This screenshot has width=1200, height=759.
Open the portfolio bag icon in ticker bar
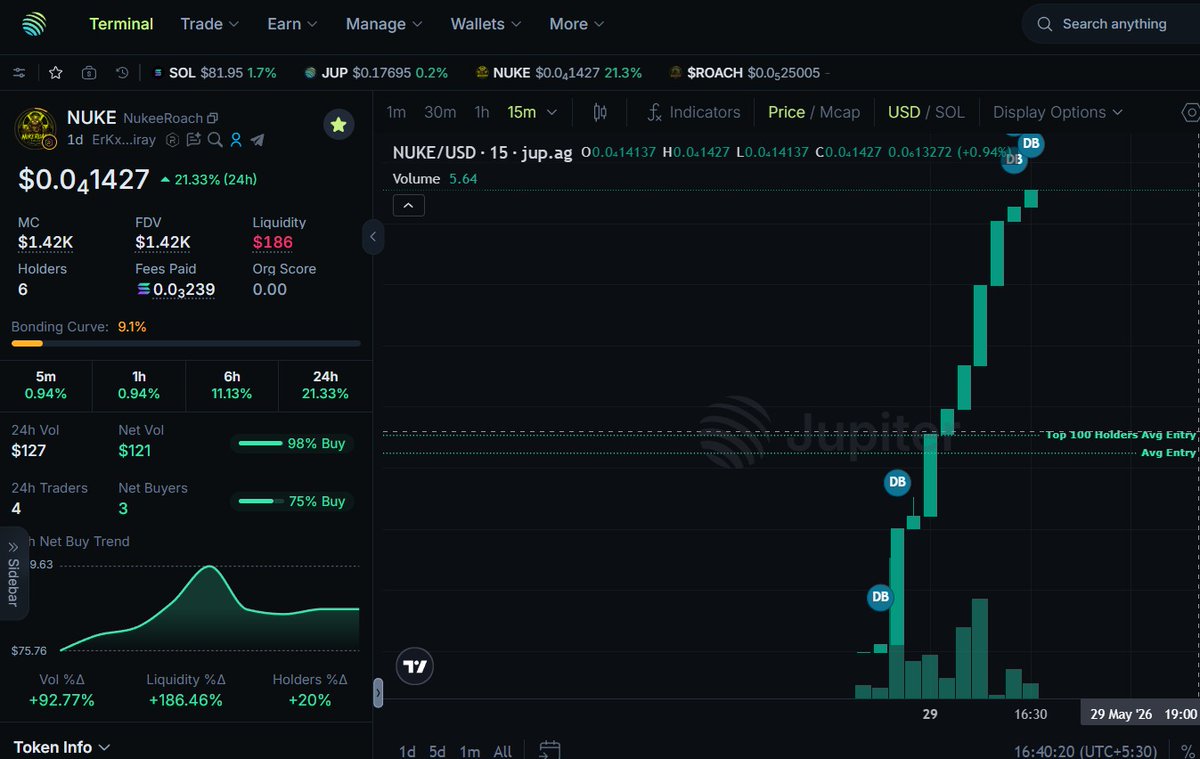pos(89,73)
